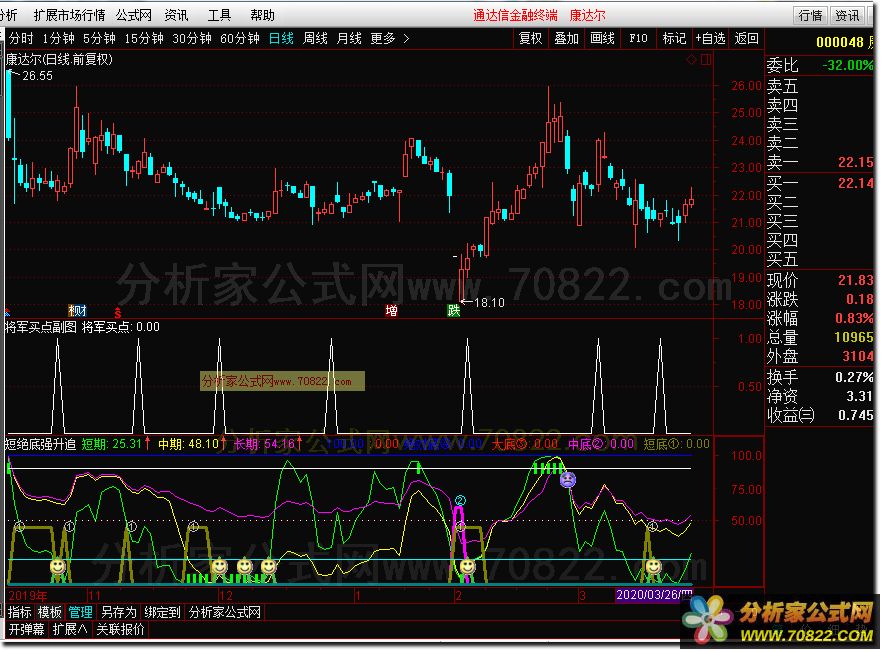Screen dimensions: 882x651
Task: Expand the 更多 periods dropdown
Action: (389, 39)
